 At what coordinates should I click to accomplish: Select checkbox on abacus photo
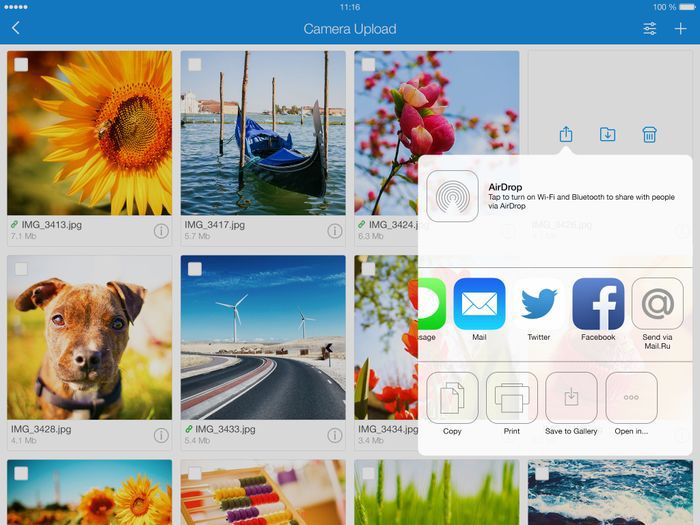(195, 473)
